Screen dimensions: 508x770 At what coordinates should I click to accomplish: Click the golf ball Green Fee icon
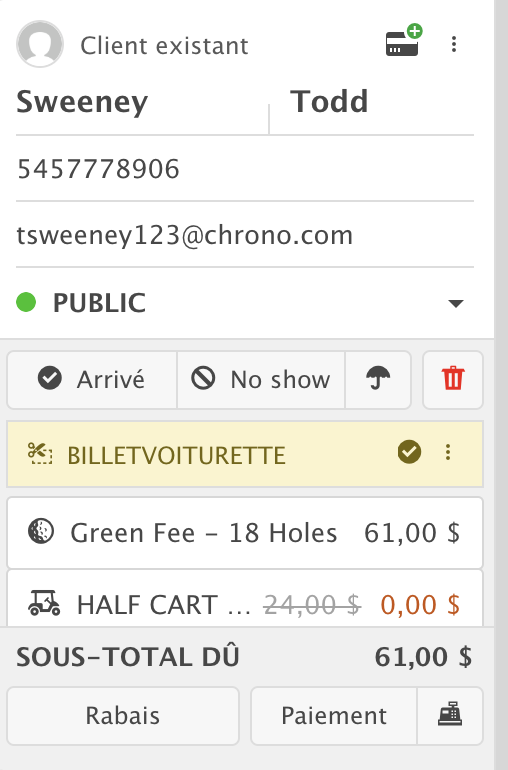[41, 532]
